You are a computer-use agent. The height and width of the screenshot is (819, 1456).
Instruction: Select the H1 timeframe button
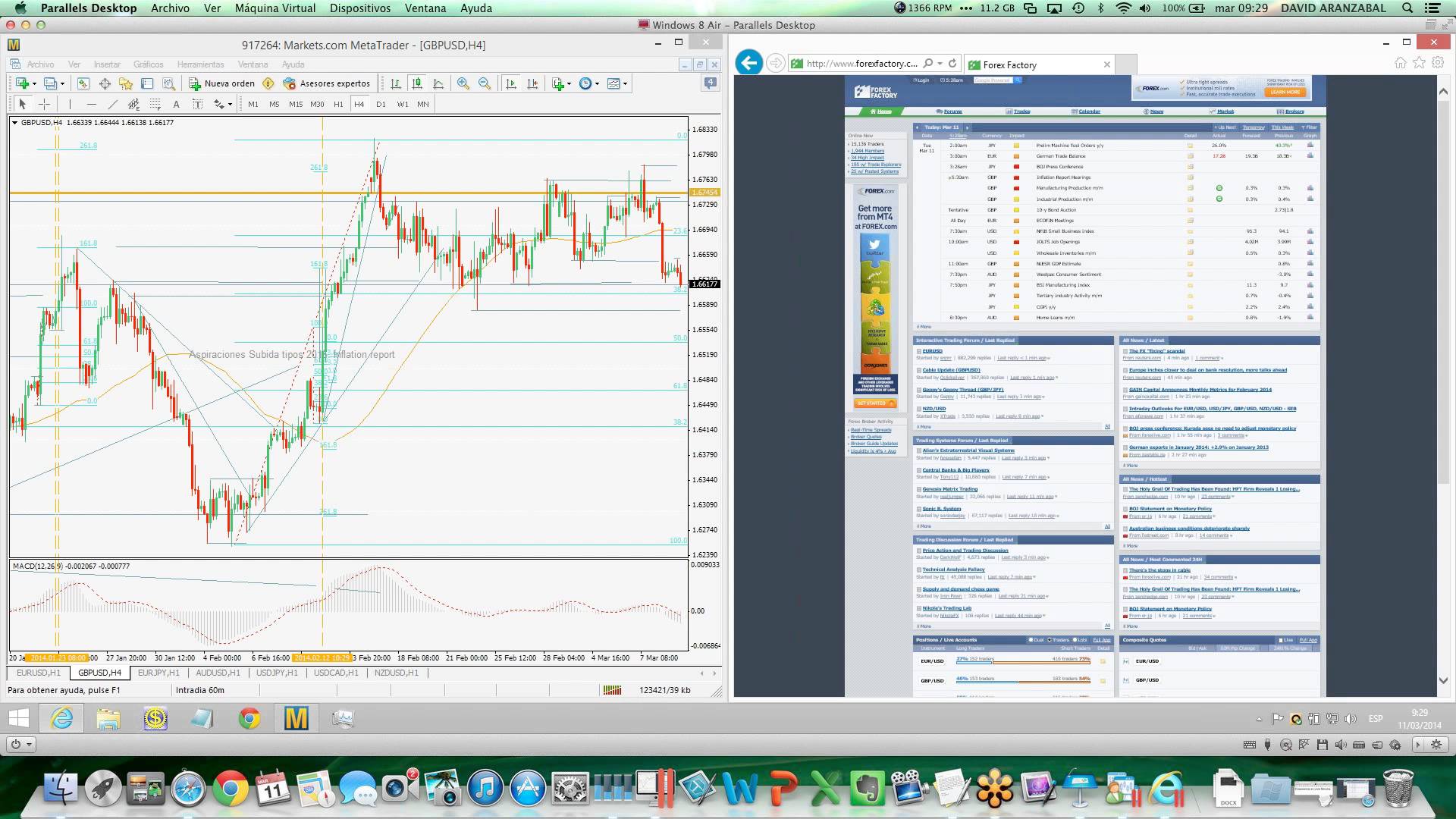coord(338,104)
